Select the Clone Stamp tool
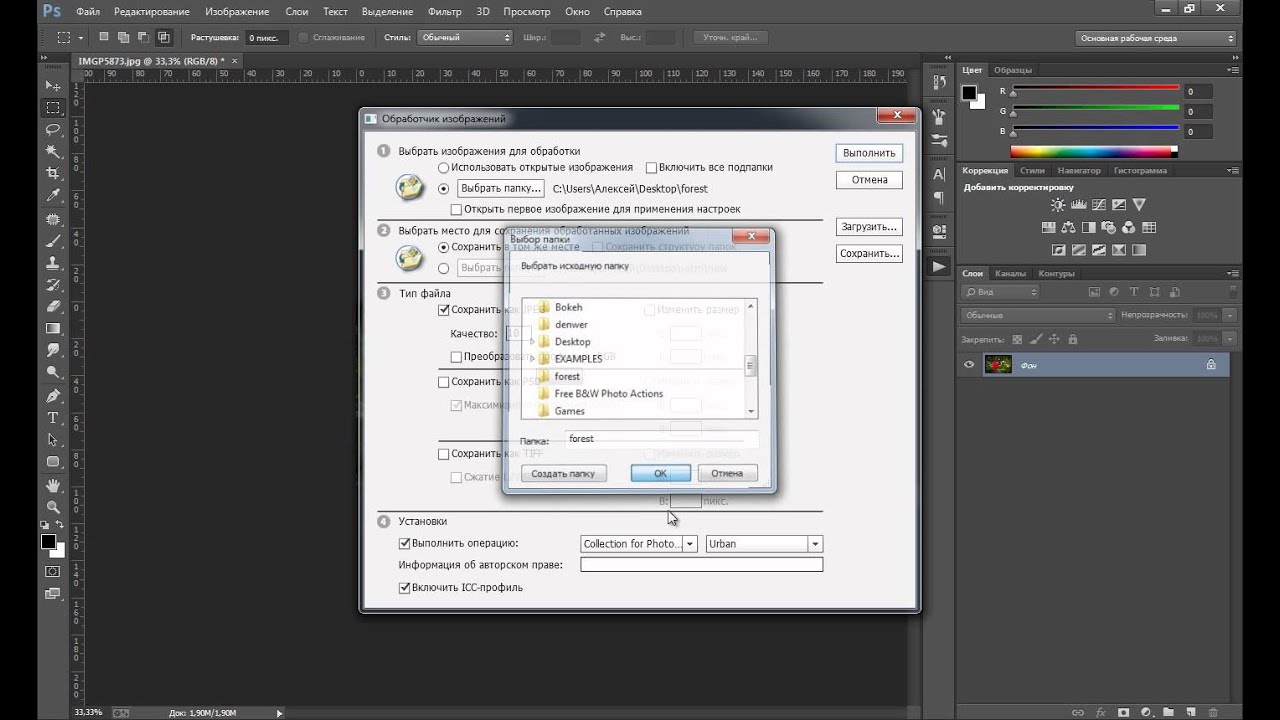 [53, 264]
